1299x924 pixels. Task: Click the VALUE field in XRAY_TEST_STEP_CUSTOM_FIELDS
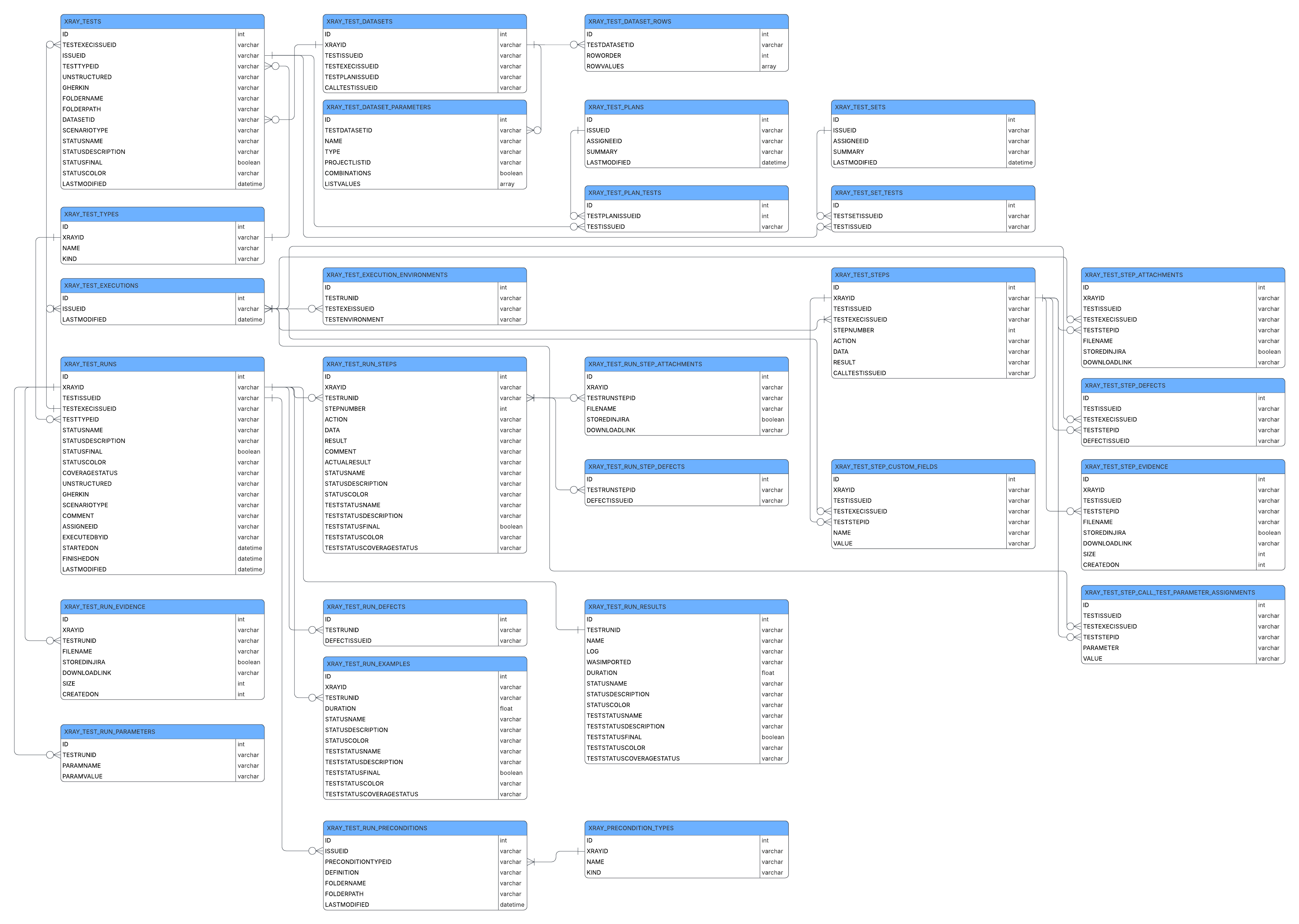[932, 543]
